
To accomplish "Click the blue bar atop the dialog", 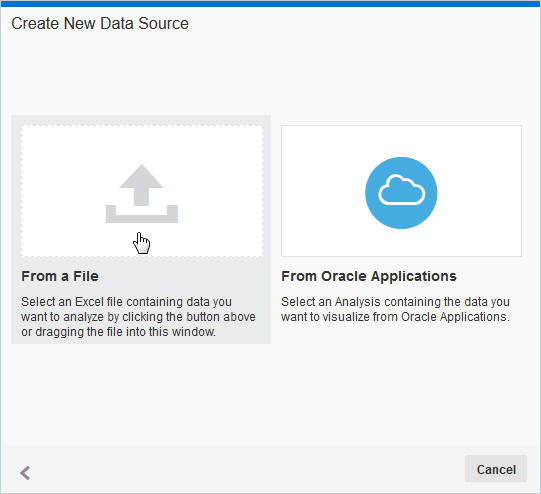I will (x=270, y=3).
